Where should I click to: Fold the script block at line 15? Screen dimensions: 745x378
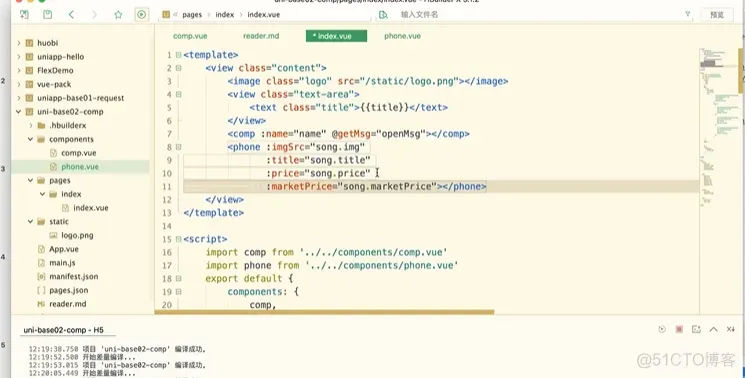click(179, 239)
